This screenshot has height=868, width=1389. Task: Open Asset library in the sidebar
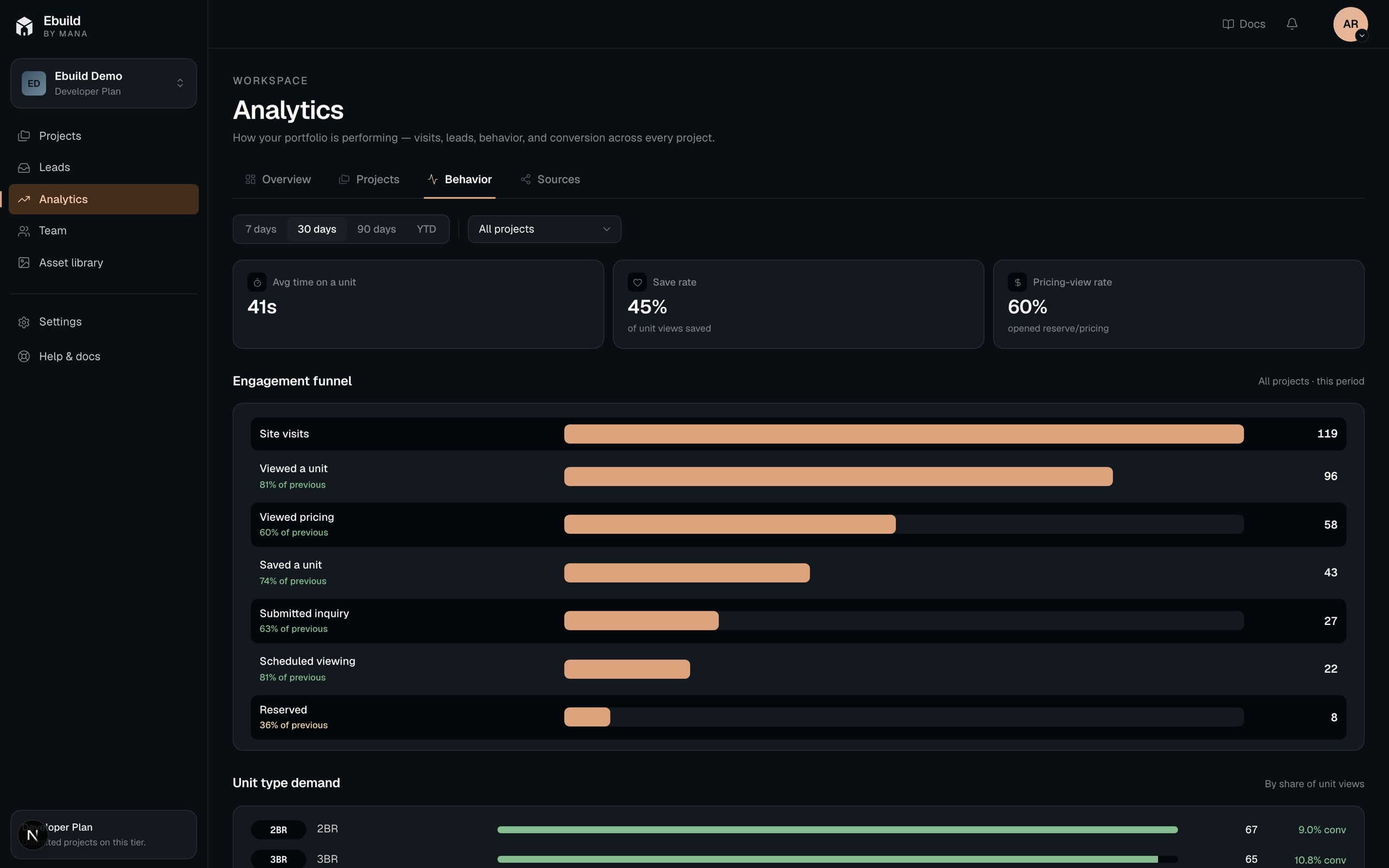(x=104, y=263)
